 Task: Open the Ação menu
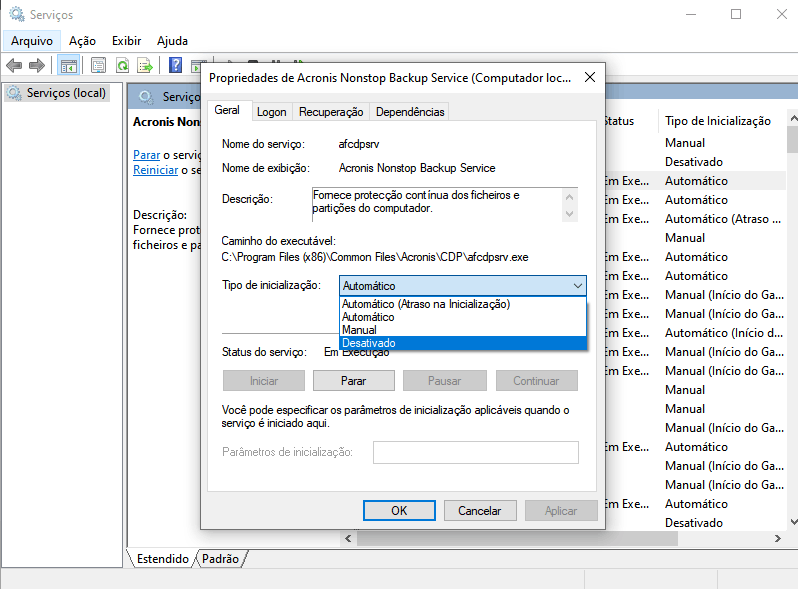82,41
